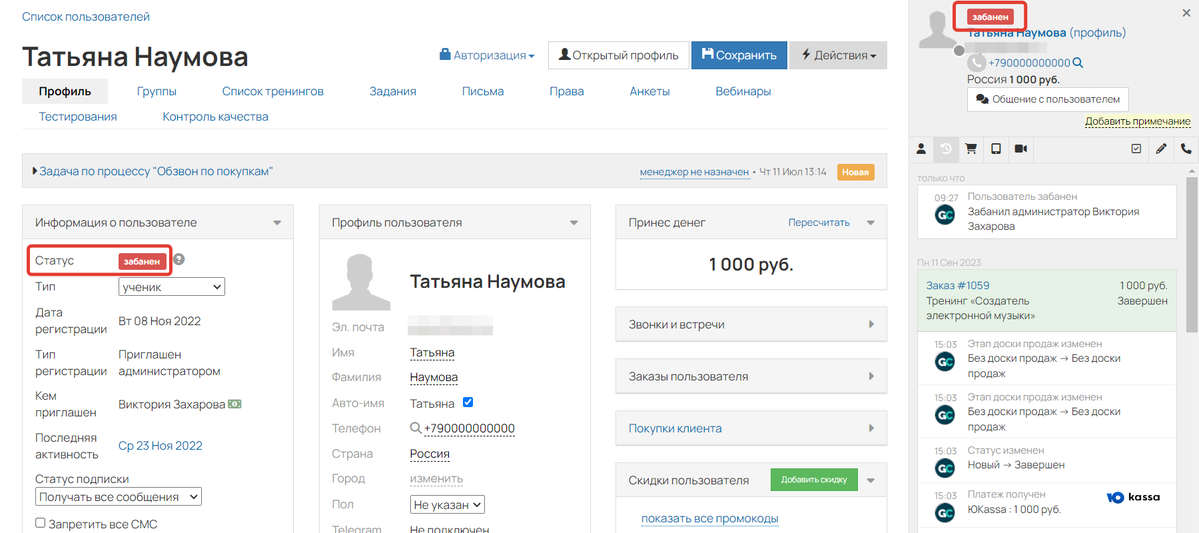Click the question mark help icon near status
The height and width of the screenshot is (533, 1199).
point(179,260)
